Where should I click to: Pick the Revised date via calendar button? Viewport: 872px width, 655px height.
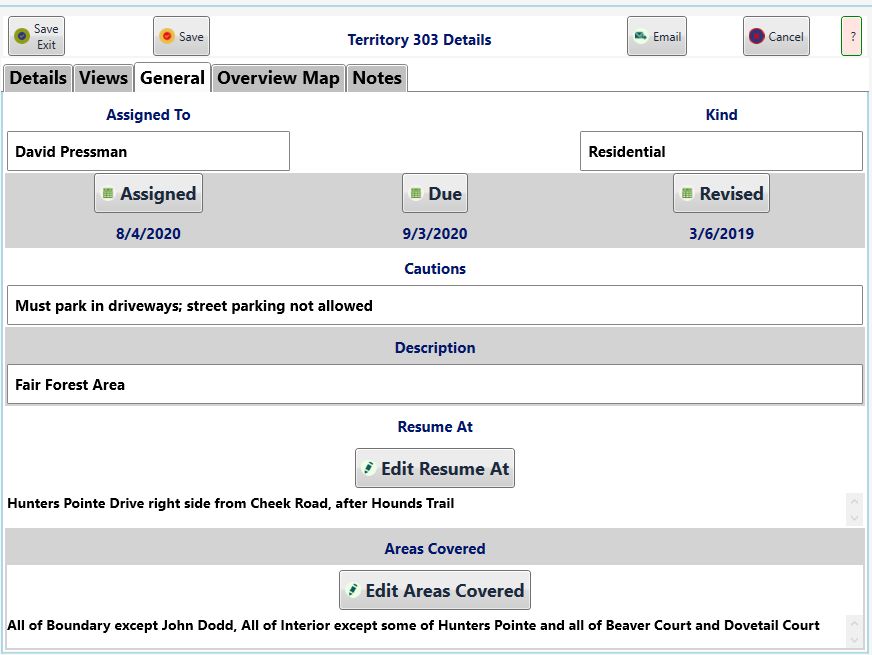(x=721, y=193)
